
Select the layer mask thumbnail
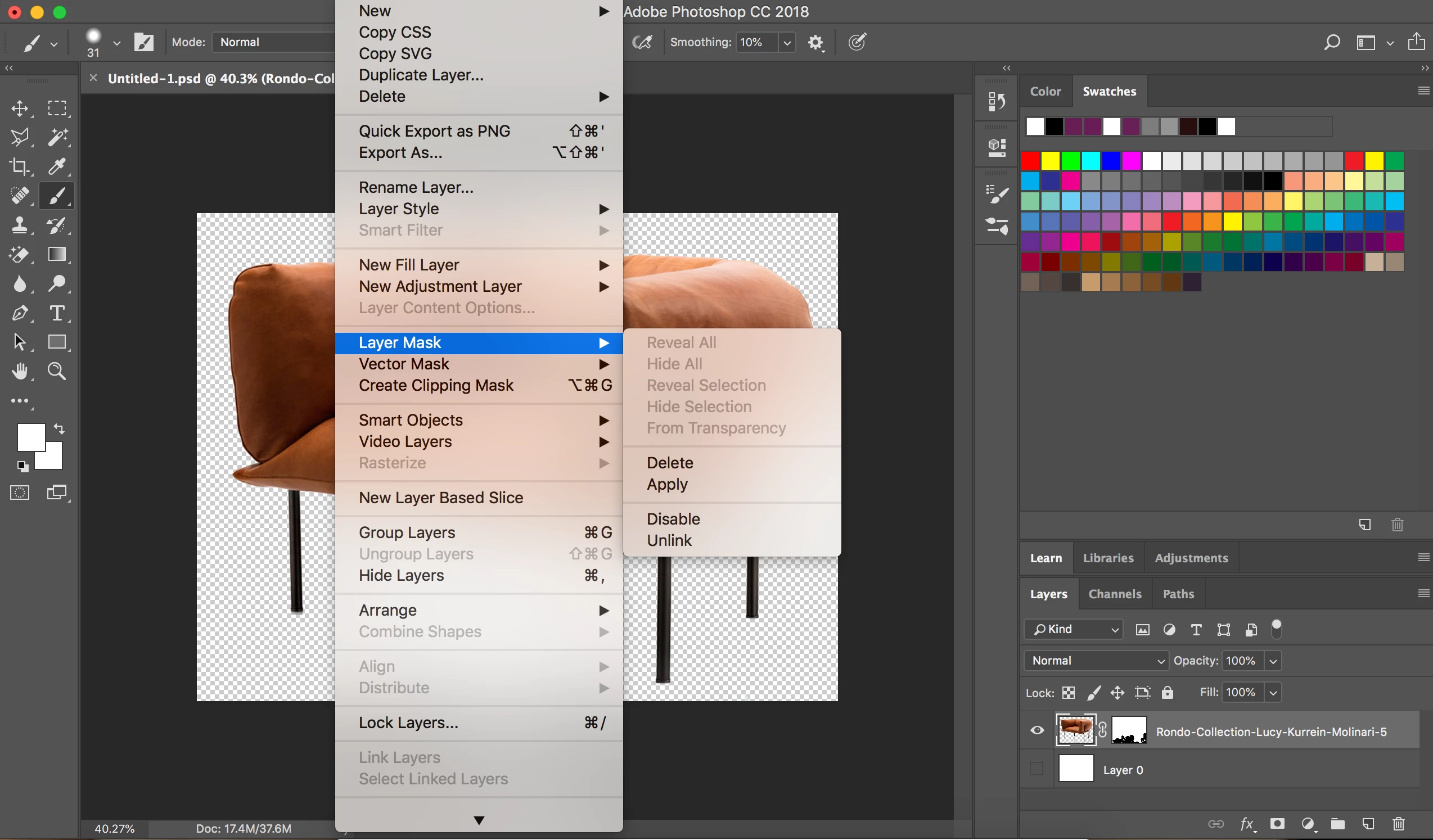1129,730
